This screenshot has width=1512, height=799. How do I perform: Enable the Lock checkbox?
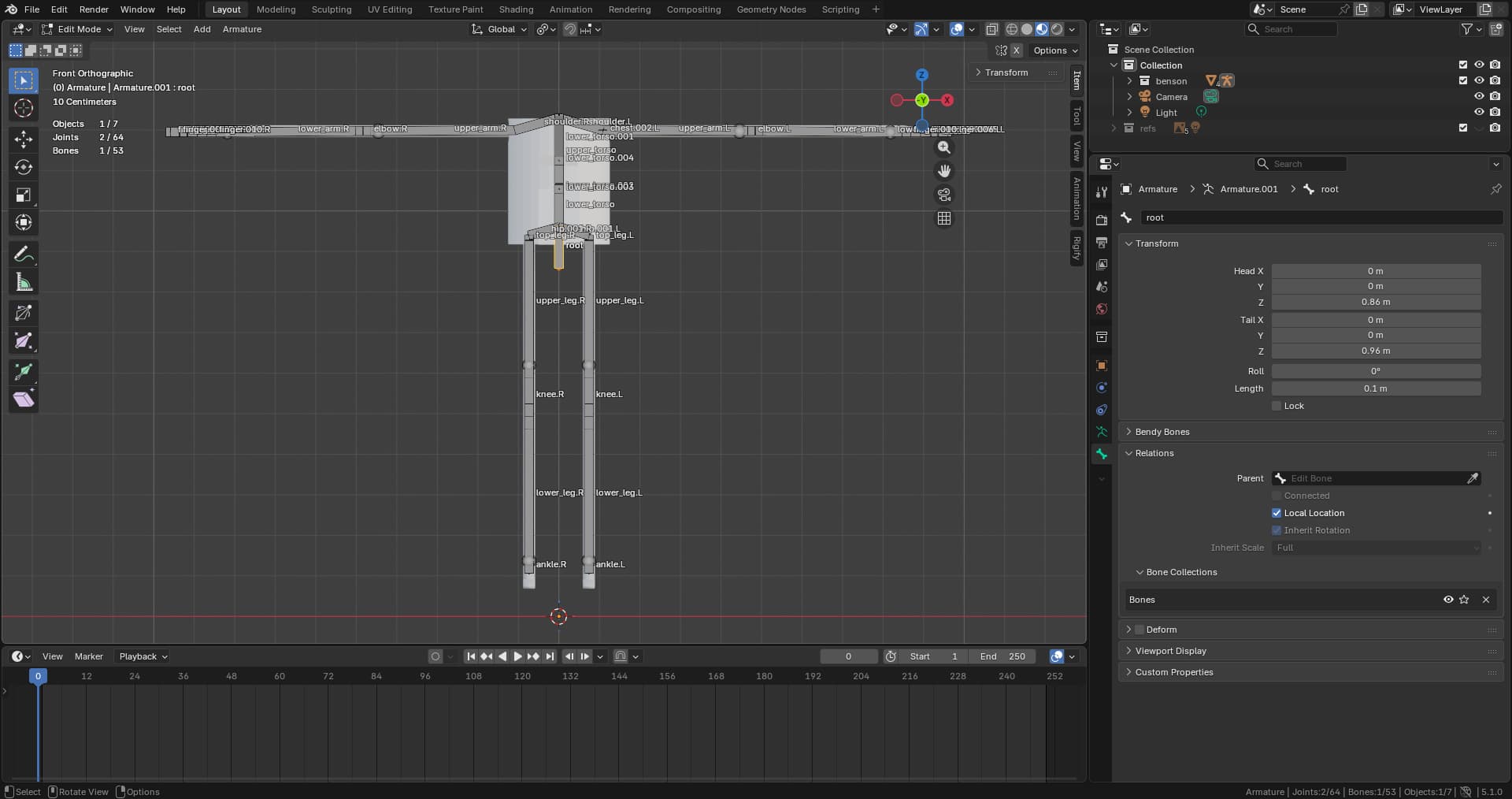(x=1277, y=406)
